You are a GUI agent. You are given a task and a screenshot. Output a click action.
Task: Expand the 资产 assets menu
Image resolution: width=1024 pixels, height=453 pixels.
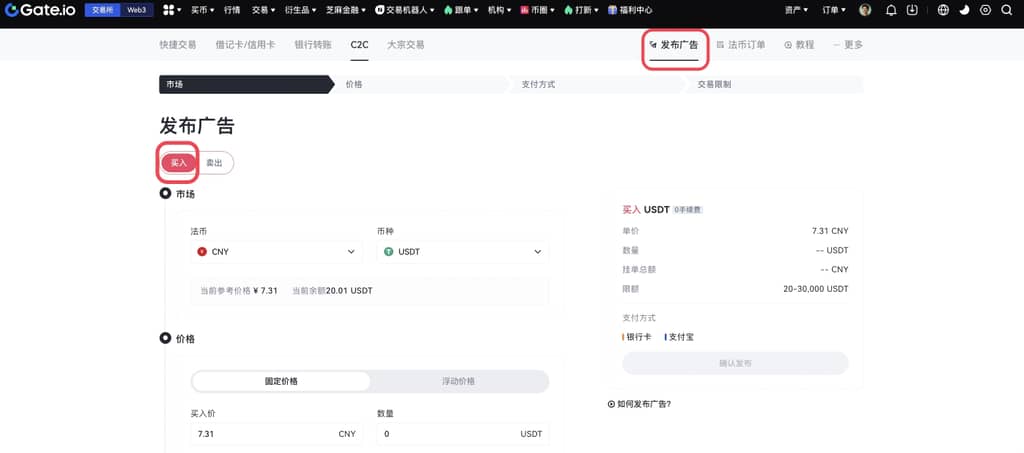click(796, 10)
